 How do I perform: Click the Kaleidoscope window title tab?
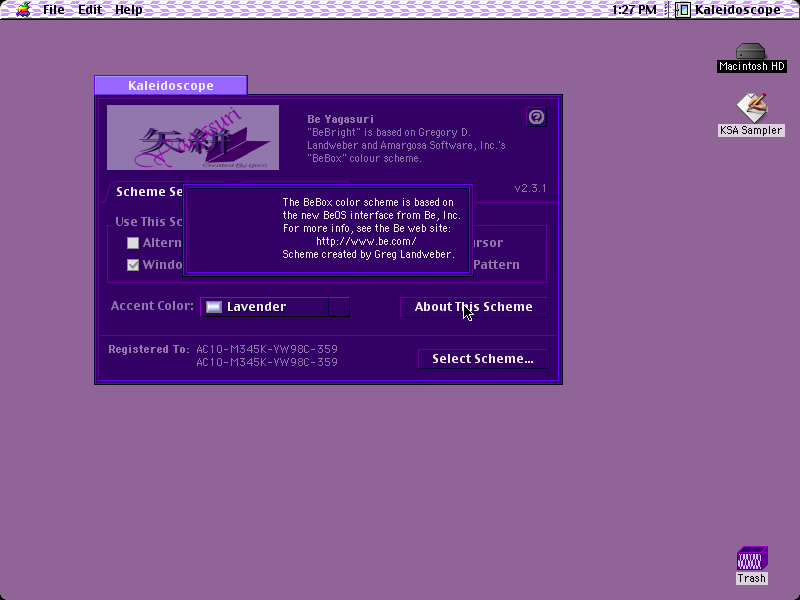coord(171,85)
